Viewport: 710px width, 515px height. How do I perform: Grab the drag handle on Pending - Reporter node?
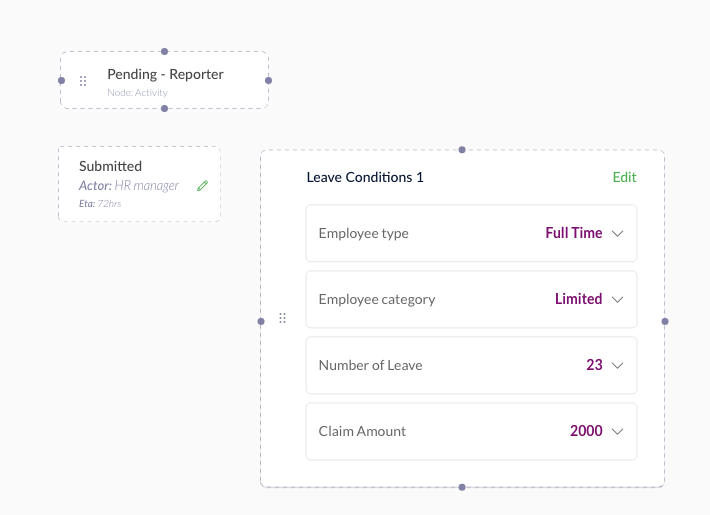83,81
